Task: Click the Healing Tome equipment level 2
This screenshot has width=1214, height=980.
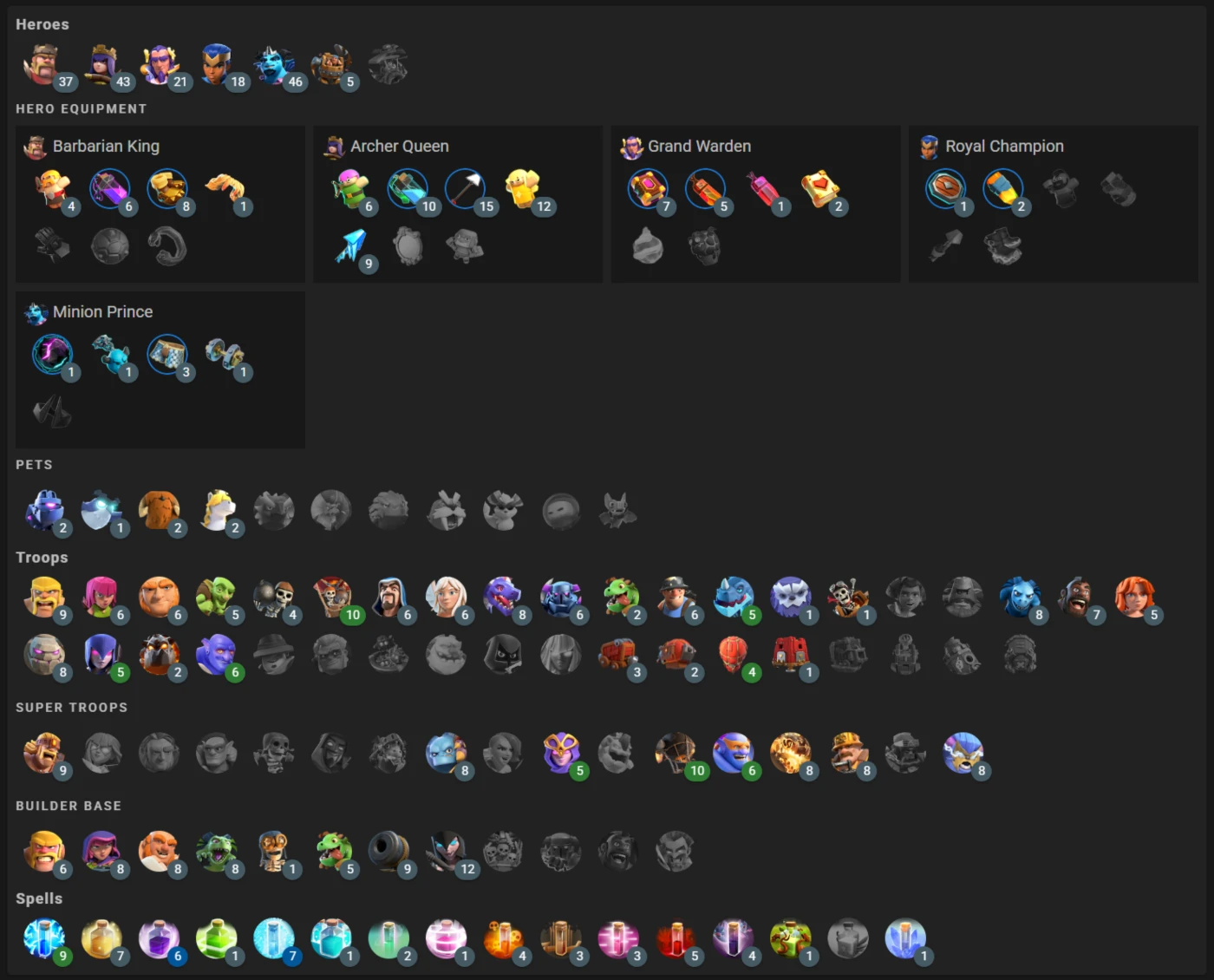Action: [819, 189]
